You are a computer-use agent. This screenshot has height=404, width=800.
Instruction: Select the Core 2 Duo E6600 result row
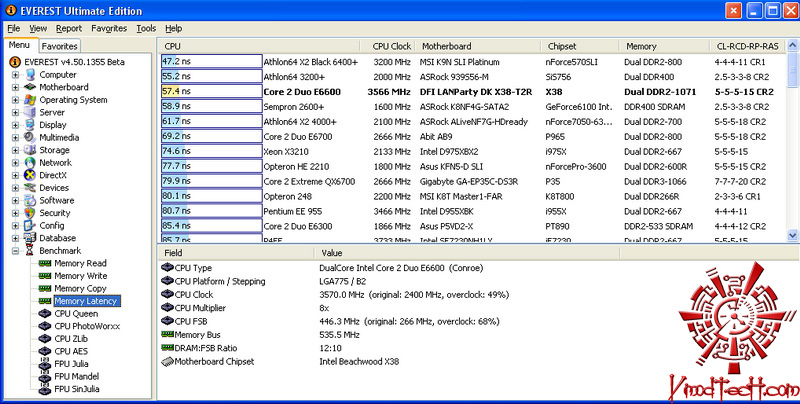point(472,92)
